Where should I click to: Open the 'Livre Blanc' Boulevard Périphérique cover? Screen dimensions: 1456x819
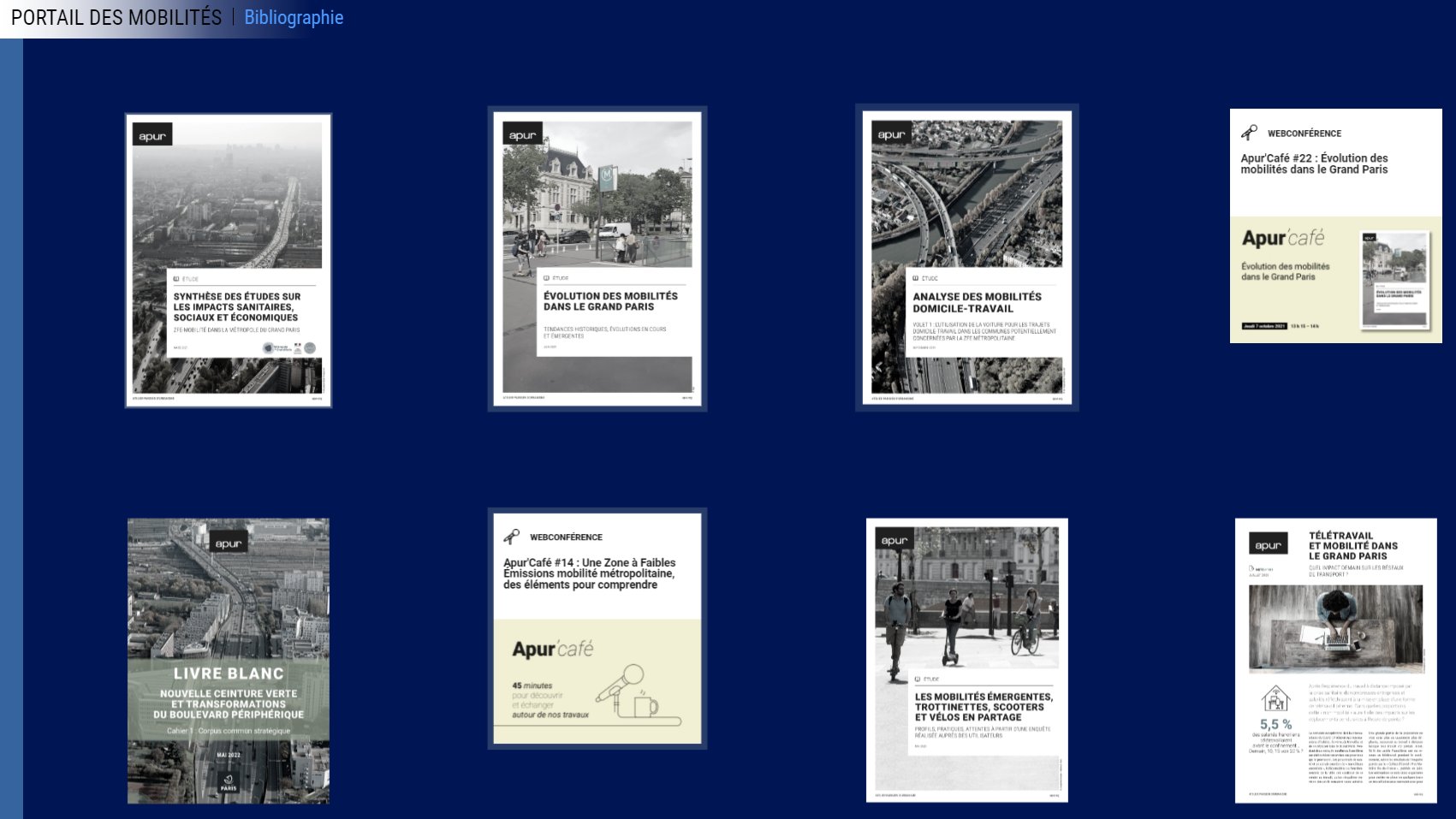point(229,661)
